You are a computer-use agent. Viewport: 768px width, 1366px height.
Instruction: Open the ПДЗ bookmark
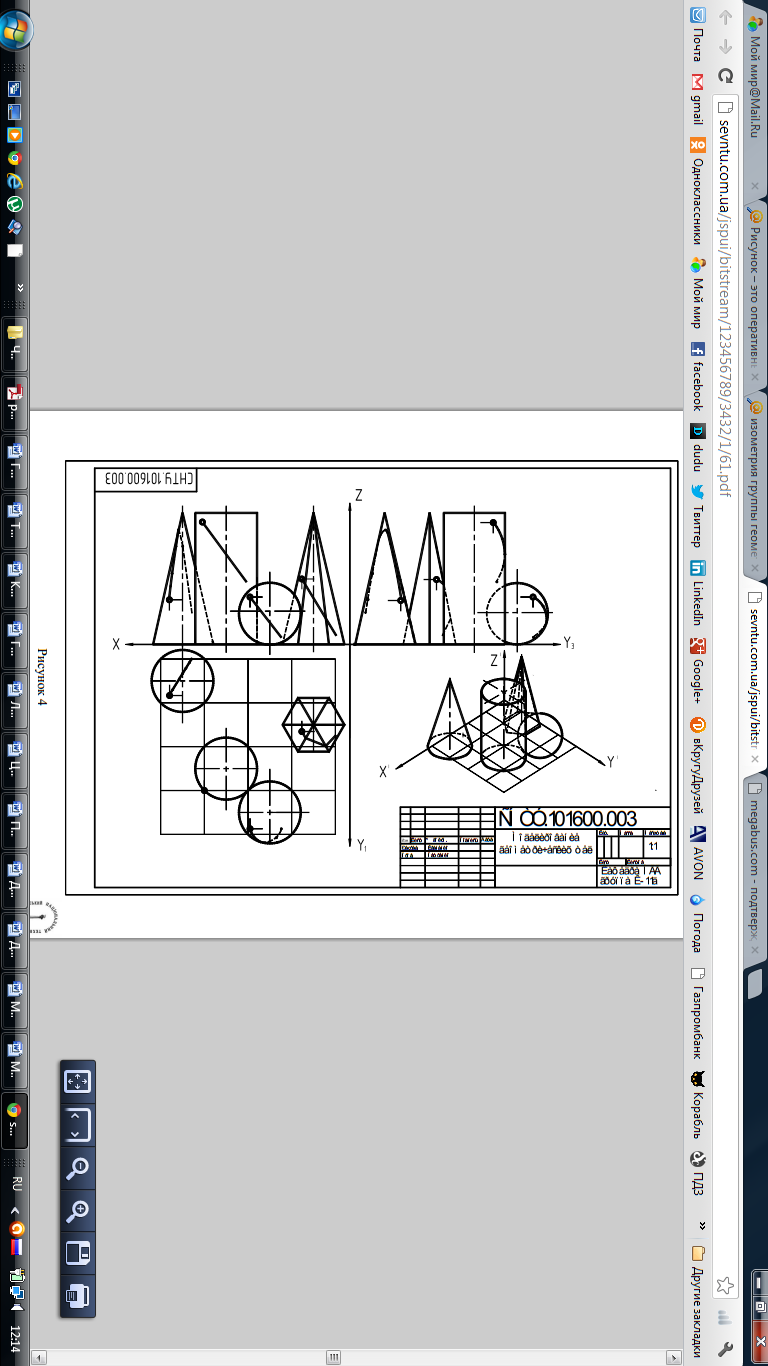698,1171
